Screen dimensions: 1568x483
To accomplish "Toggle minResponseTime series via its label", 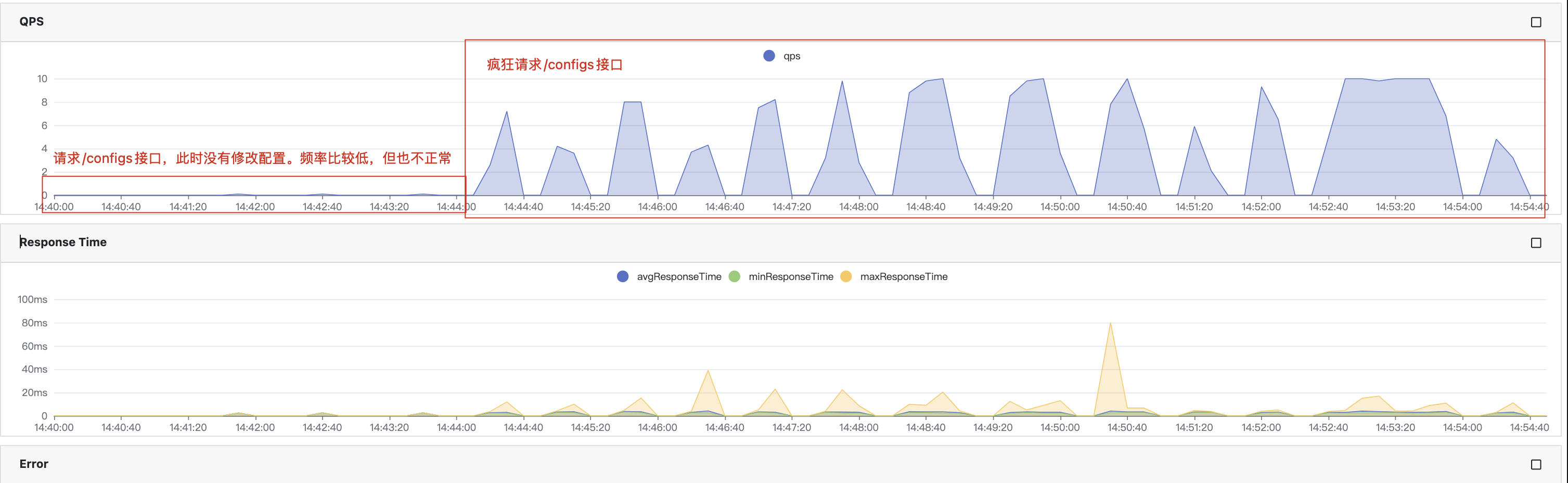I will (791, 276).
